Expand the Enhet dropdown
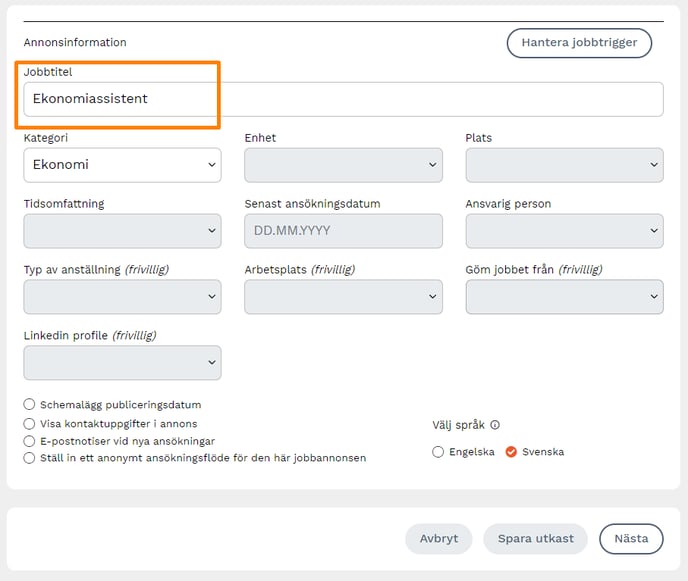688x581 pixels. click(x=343, y=165)
